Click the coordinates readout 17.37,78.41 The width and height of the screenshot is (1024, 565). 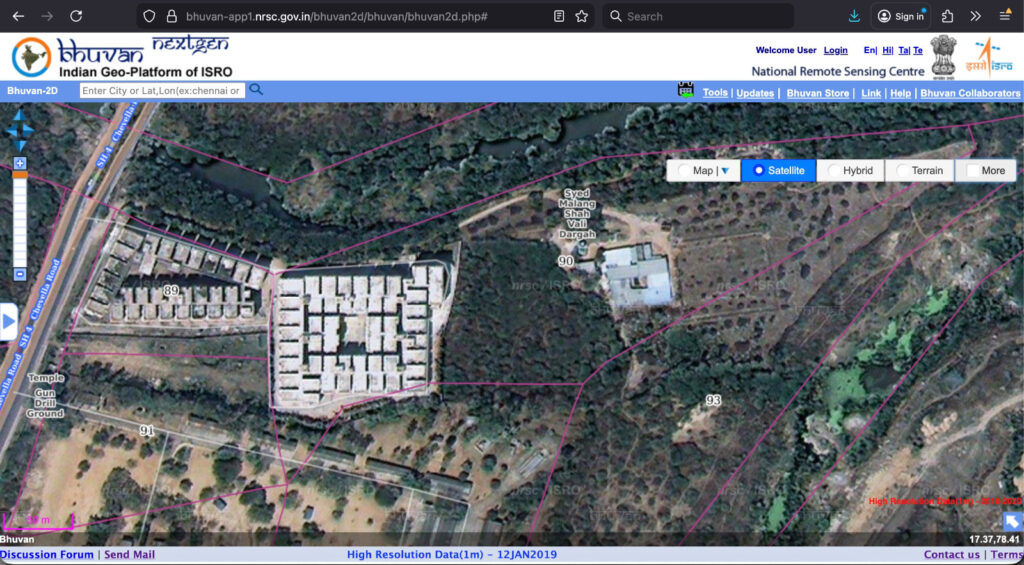(994, 540)
